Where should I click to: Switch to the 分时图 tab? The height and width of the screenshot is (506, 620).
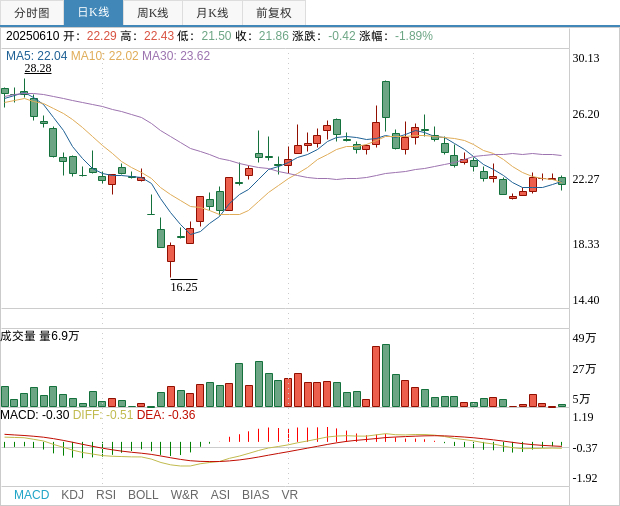point(32,13)
